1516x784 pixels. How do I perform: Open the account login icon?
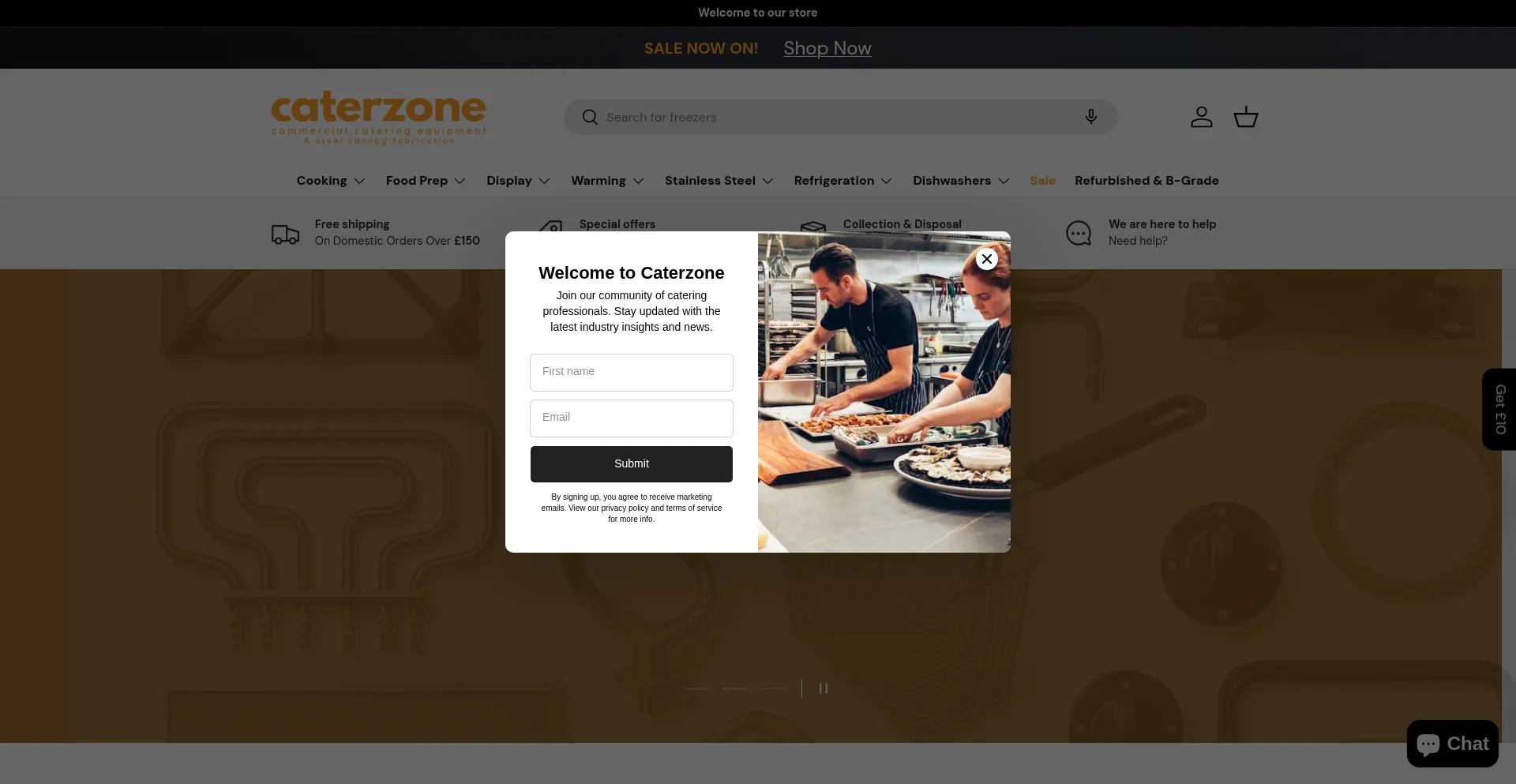(x=1201, y=117)
